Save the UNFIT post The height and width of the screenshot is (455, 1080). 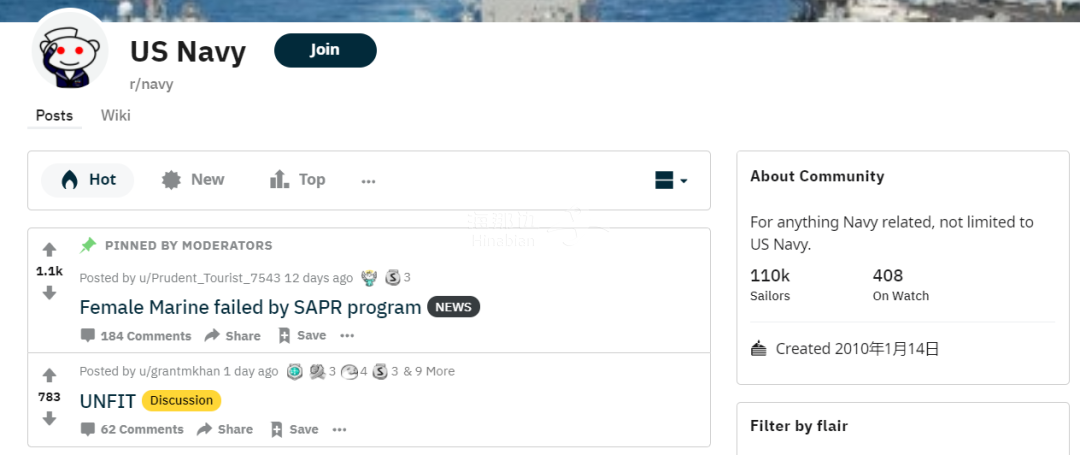tap(294, 429)
